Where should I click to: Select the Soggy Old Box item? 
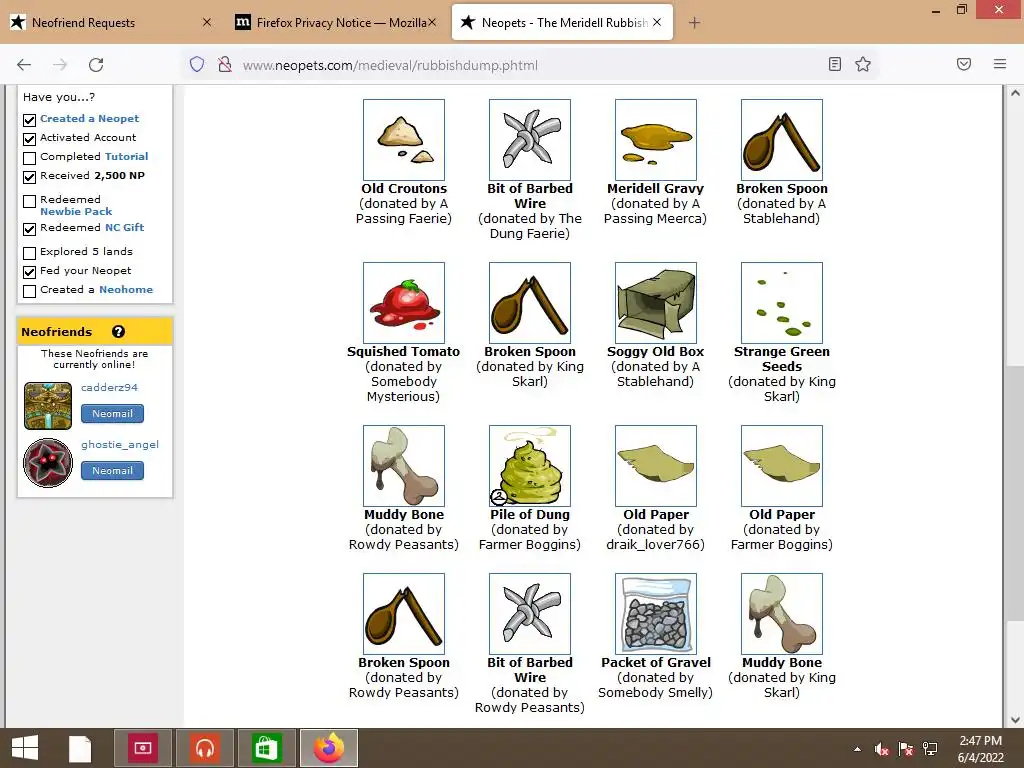[656, 303]
